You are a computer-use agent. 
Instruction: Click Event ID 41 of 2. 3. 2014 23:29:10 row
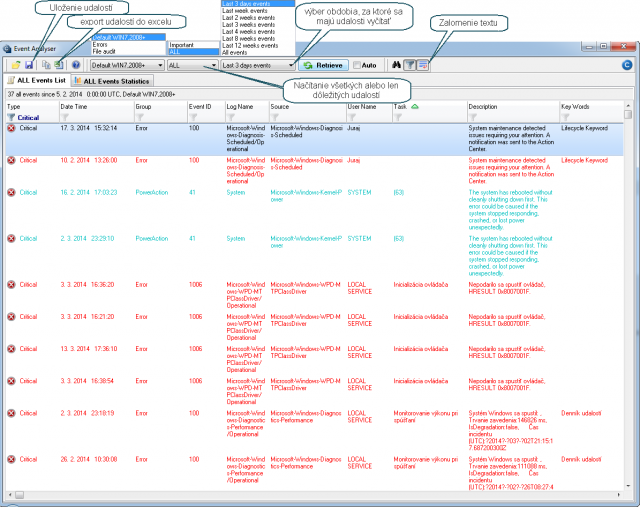192,239
